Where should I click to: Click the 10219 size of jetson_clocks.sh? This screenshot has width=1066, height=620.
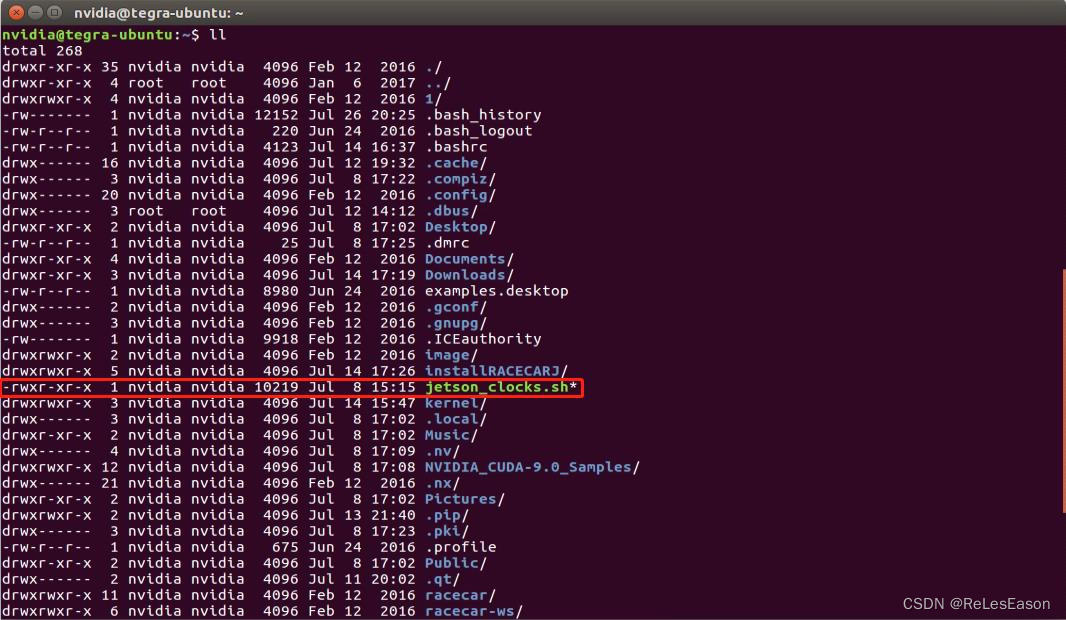pyautogui.click(x=276, y=387)
